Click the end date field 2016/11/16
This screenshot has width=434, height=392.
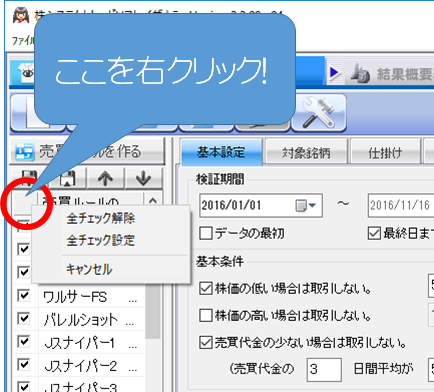click(x=401, y=205)
